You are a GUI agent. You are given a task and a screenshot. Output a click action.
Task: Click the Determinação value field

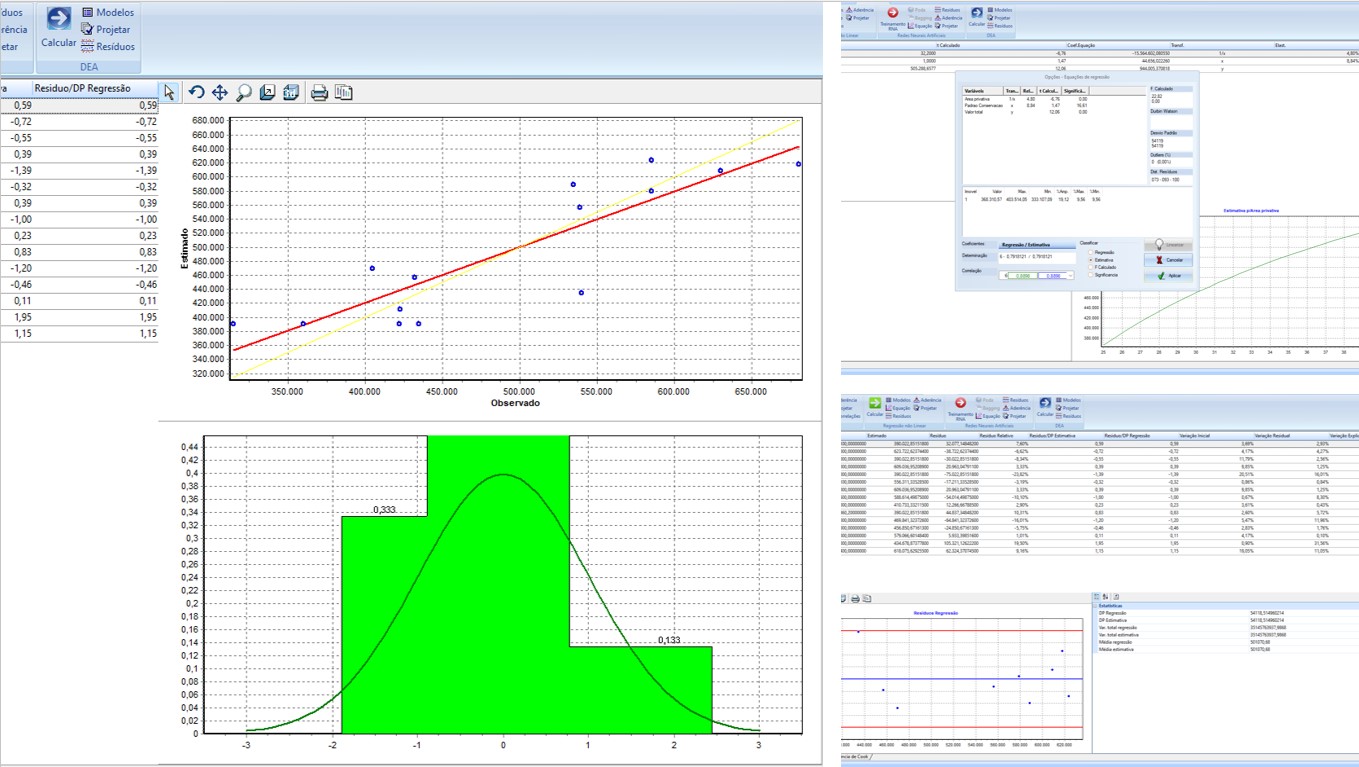click(1037, 258)
